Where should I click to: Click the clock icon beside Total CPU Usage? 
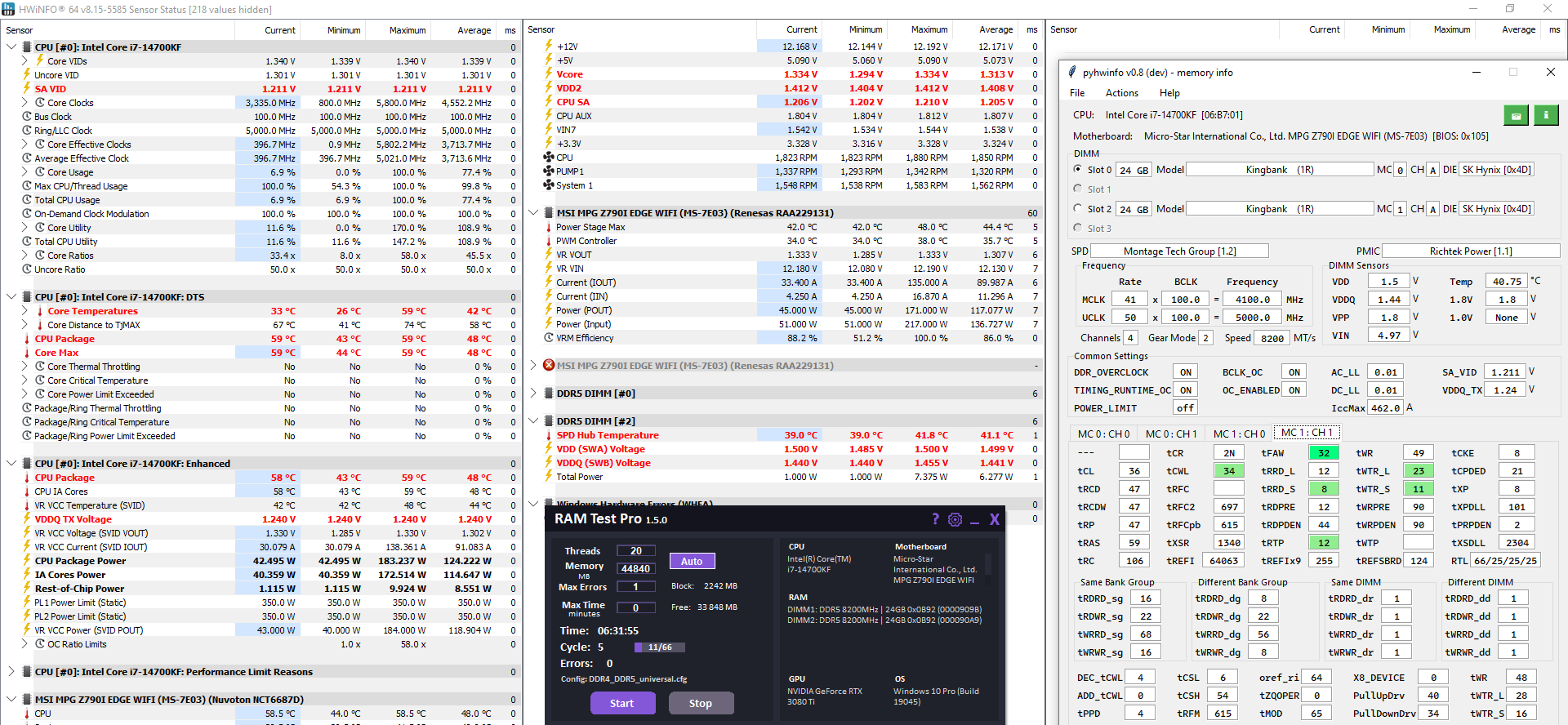click(x=27, y=200)
